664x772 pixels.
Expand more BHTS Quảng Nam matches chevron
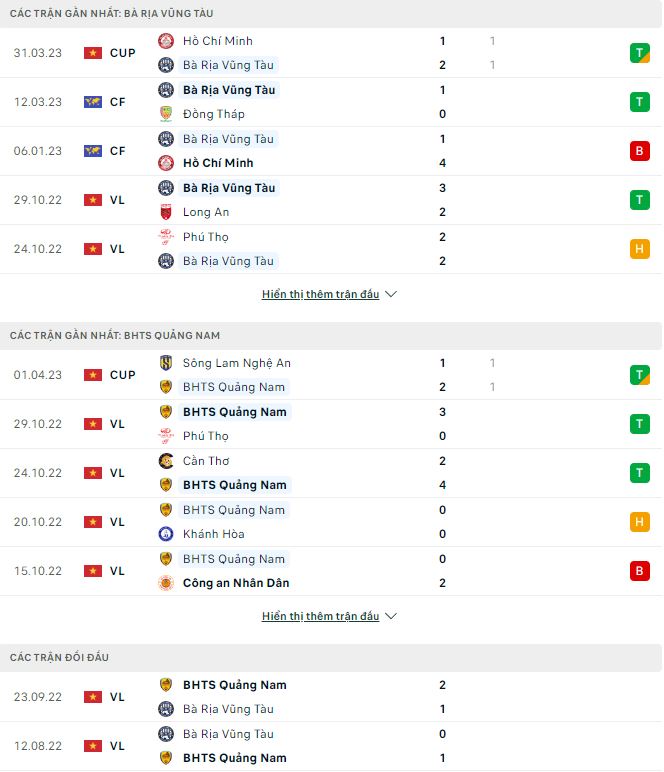pos(391,616)
